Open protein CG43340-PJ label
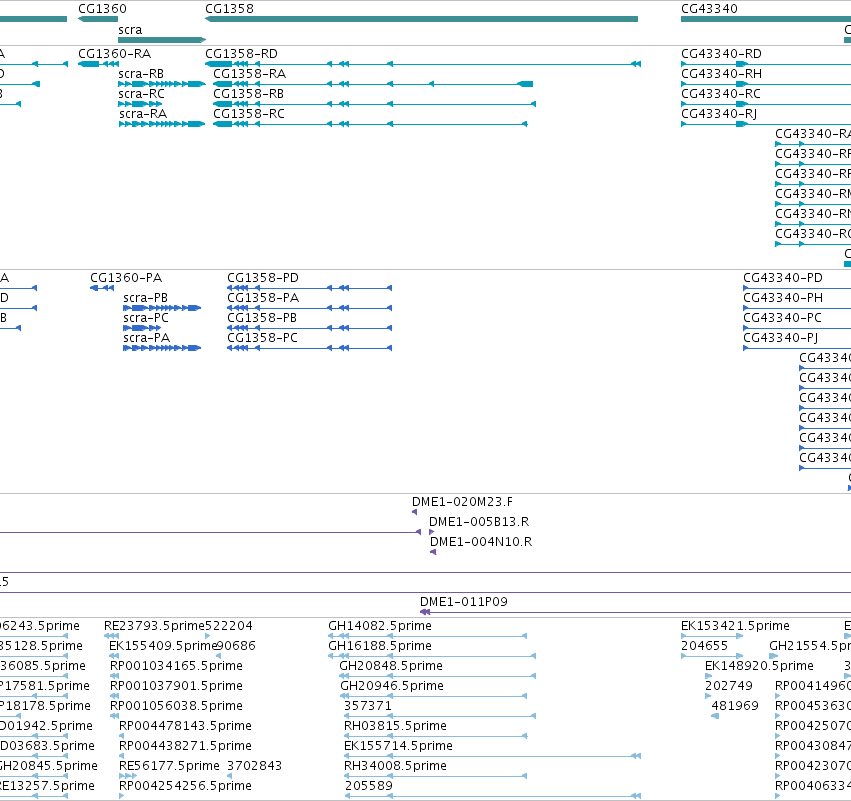851x801 pixels. tap(780, 338)
